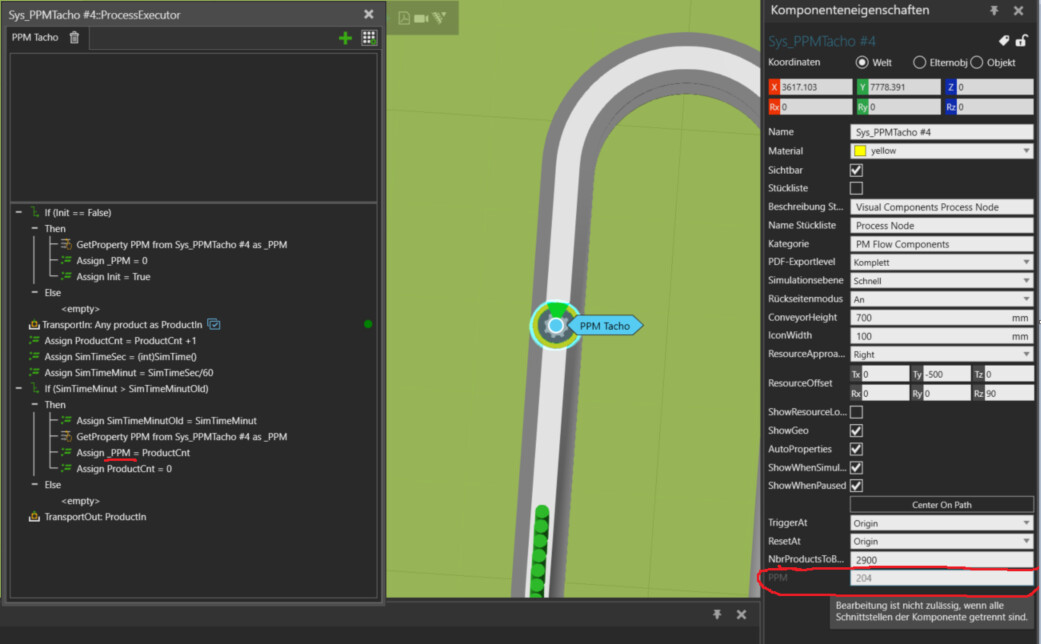Toggle the padlock icon for component
The height and width of the screenshot is (644, 1041).
click(x=1021, y=41)
